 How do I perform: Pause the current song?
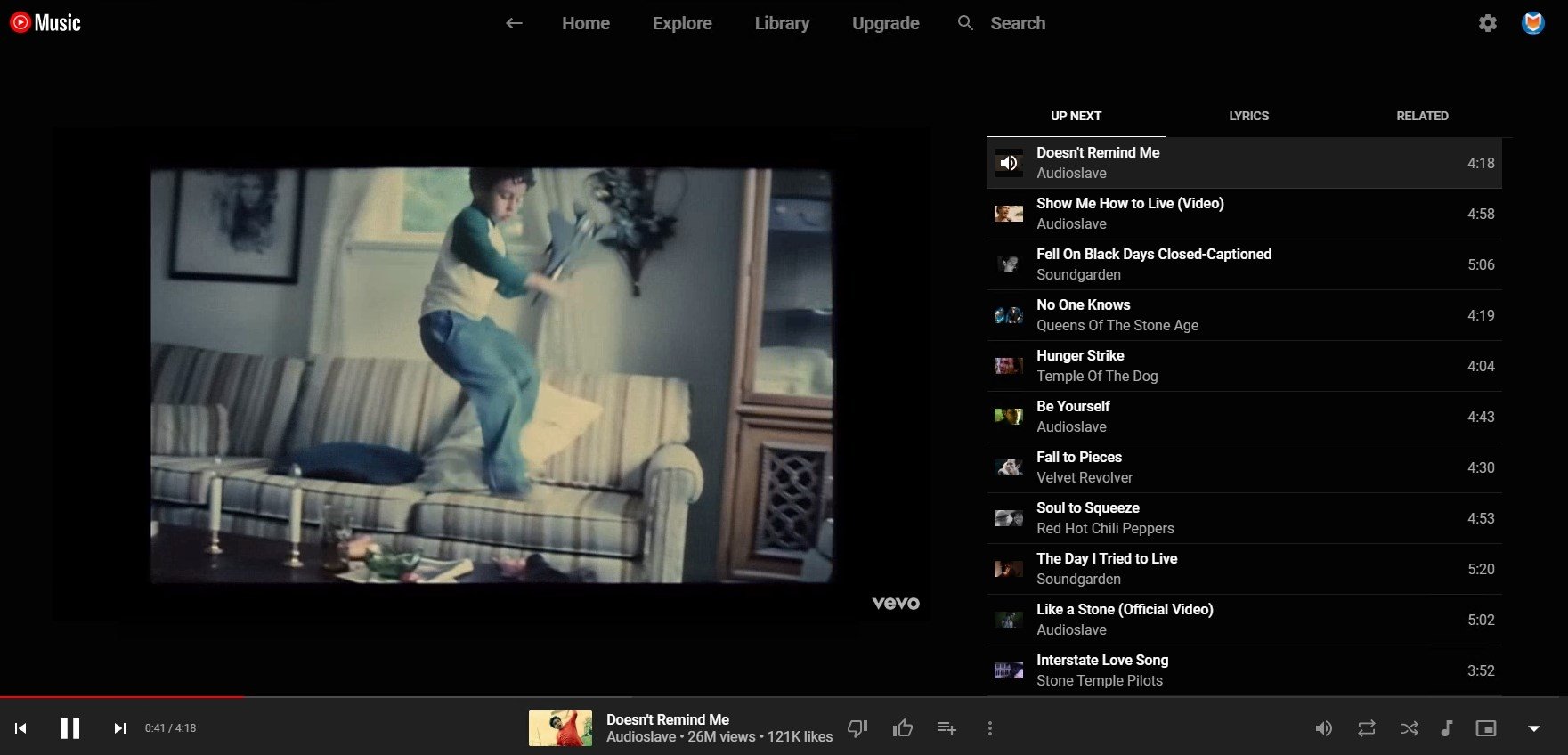[70, 728]
